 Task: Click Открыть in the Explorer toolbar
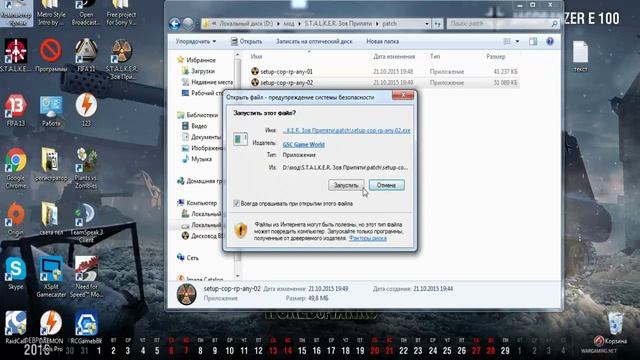(x=246, y=42)
